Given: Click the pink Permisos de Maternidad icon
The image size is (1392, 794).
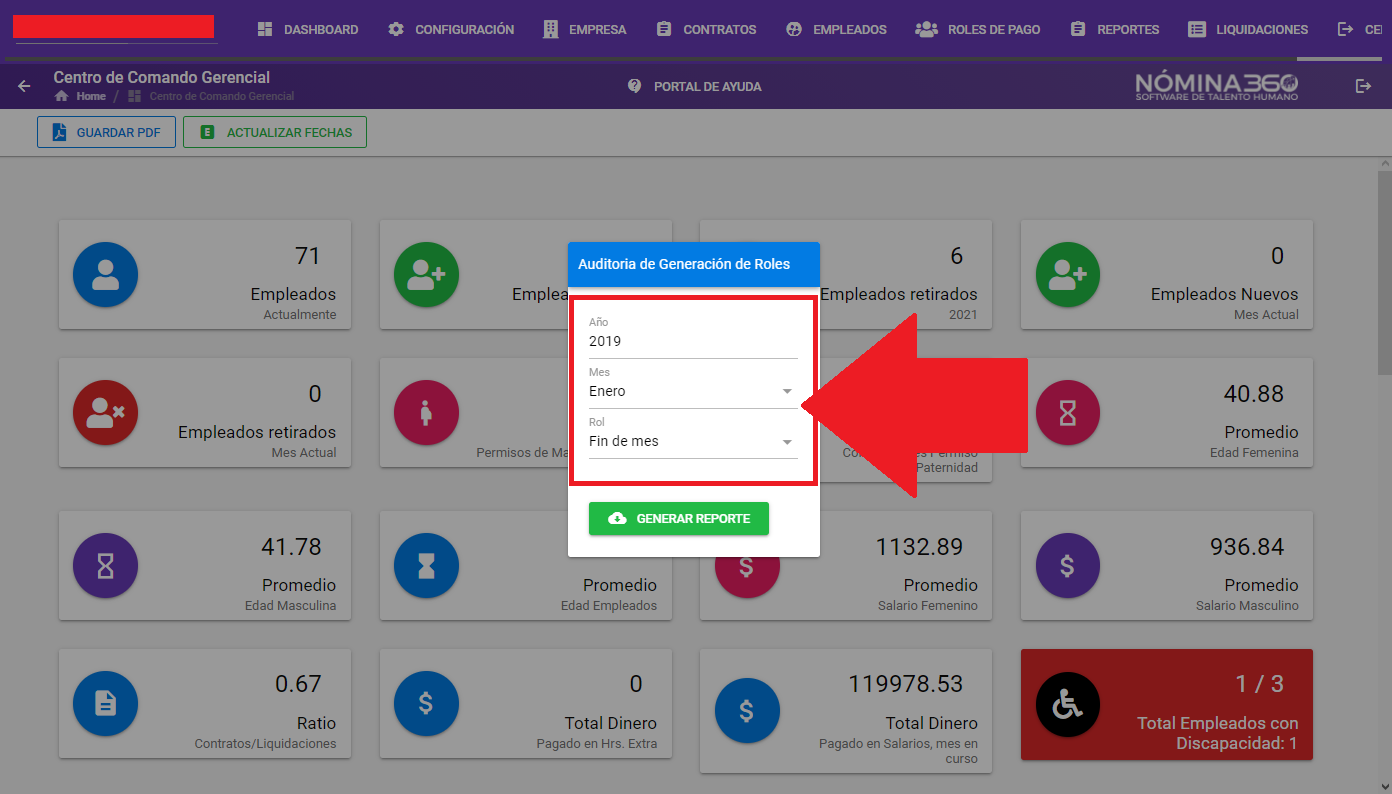Looking at the screenshot, I should click(x=426, y=412).
